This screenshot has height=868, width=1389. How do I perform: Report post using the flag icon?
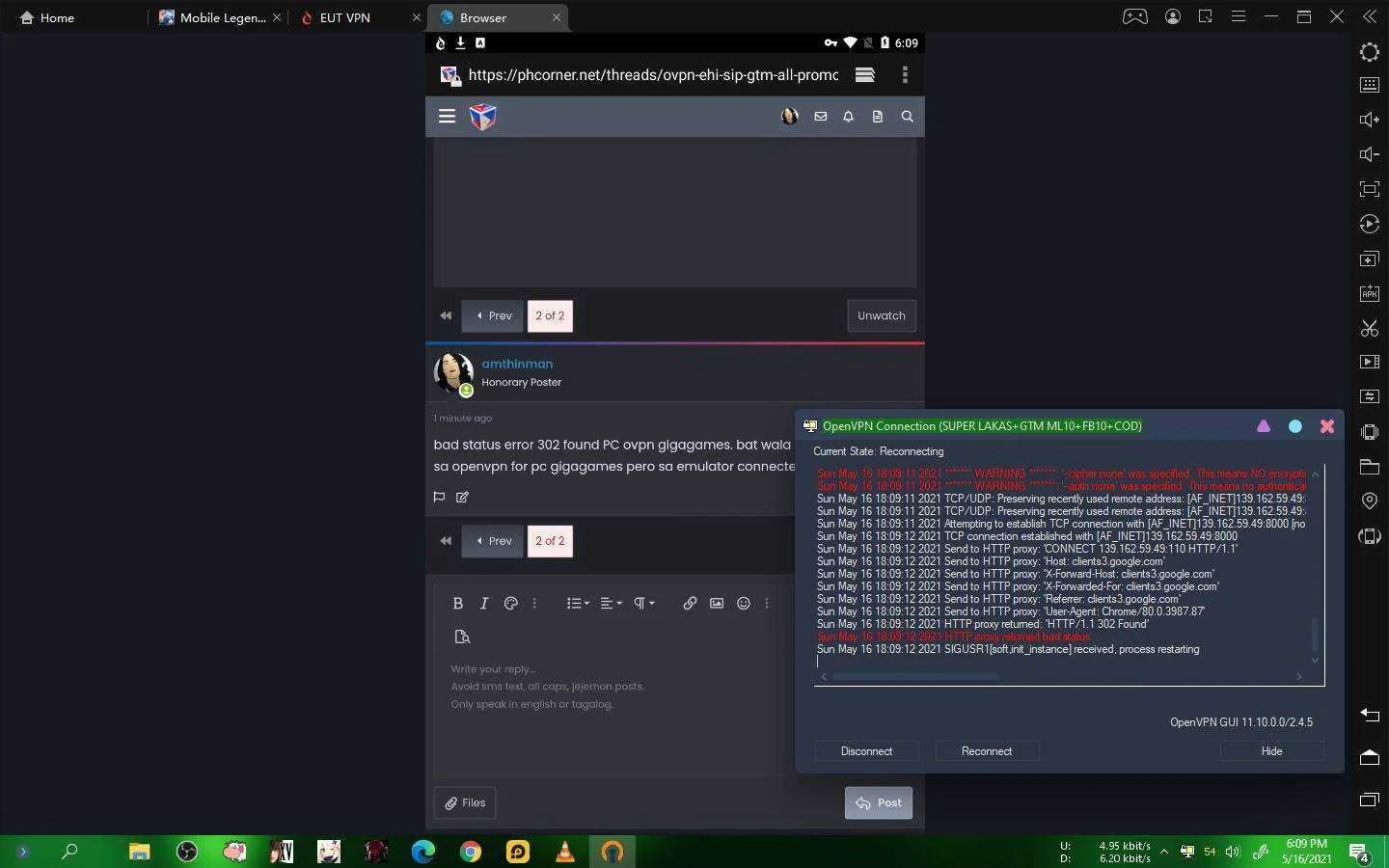[439, 497]
